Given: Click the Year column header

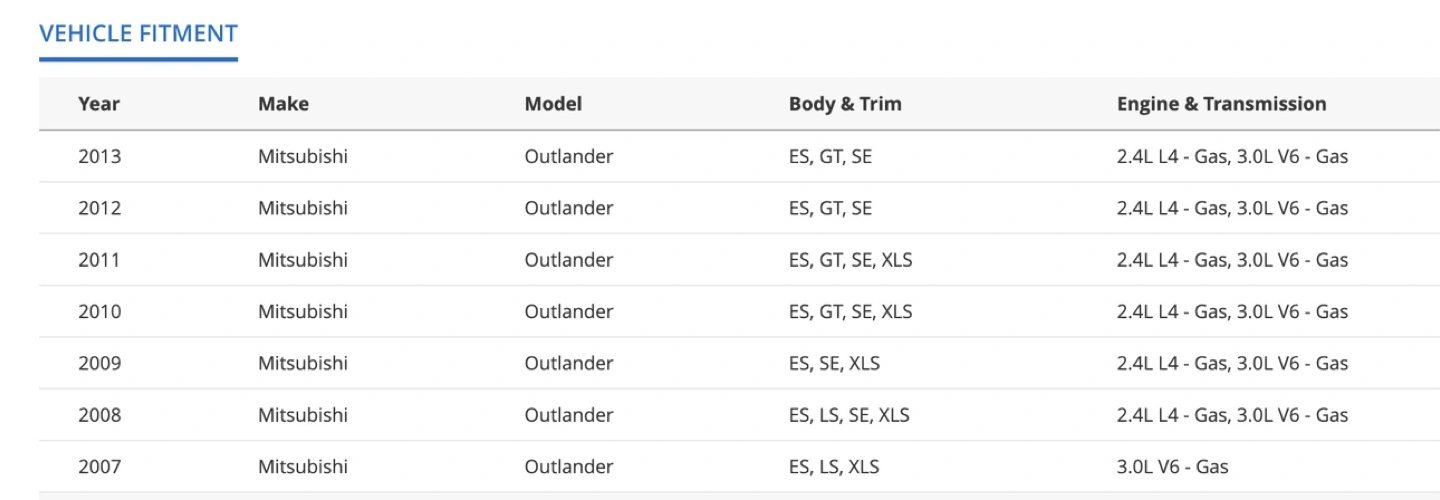Looking at the screenshot, I should 99,104.
